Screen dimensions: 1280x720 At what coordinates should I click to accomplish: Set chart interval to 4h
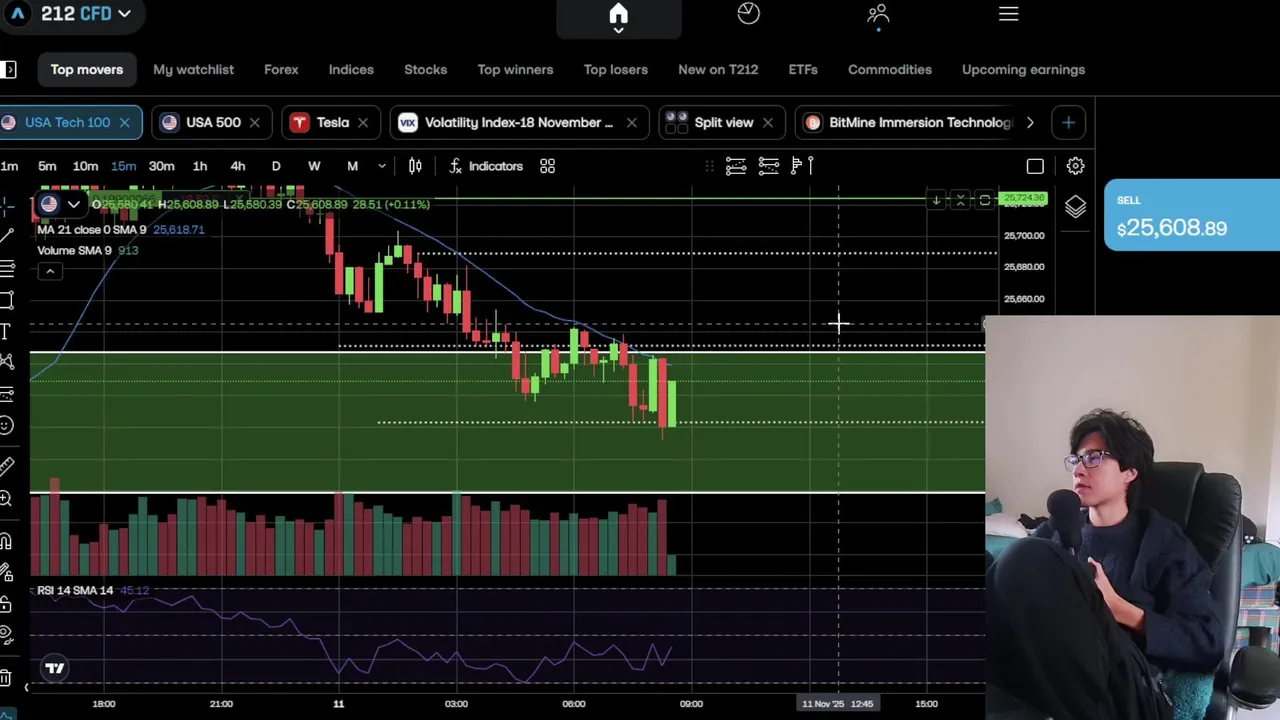click(238, 166)
